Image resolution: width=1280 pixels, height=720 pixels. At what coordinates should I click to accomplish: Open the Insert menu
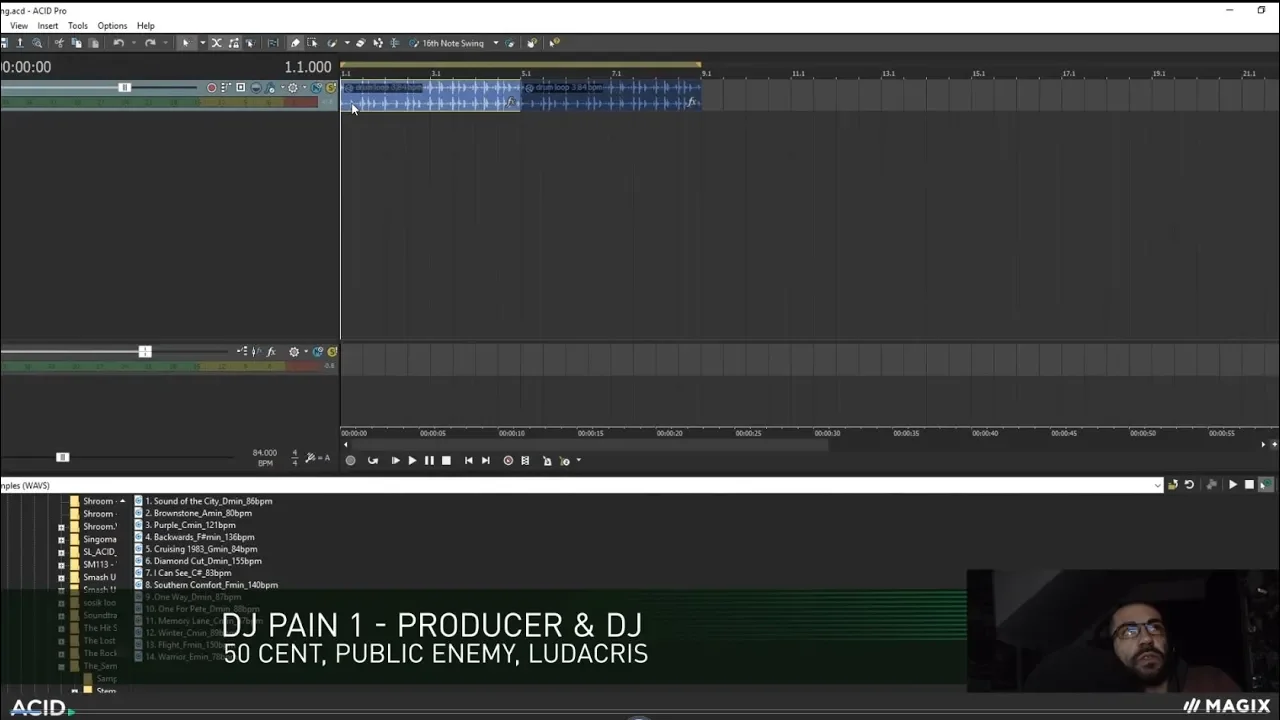click(48, 26)
